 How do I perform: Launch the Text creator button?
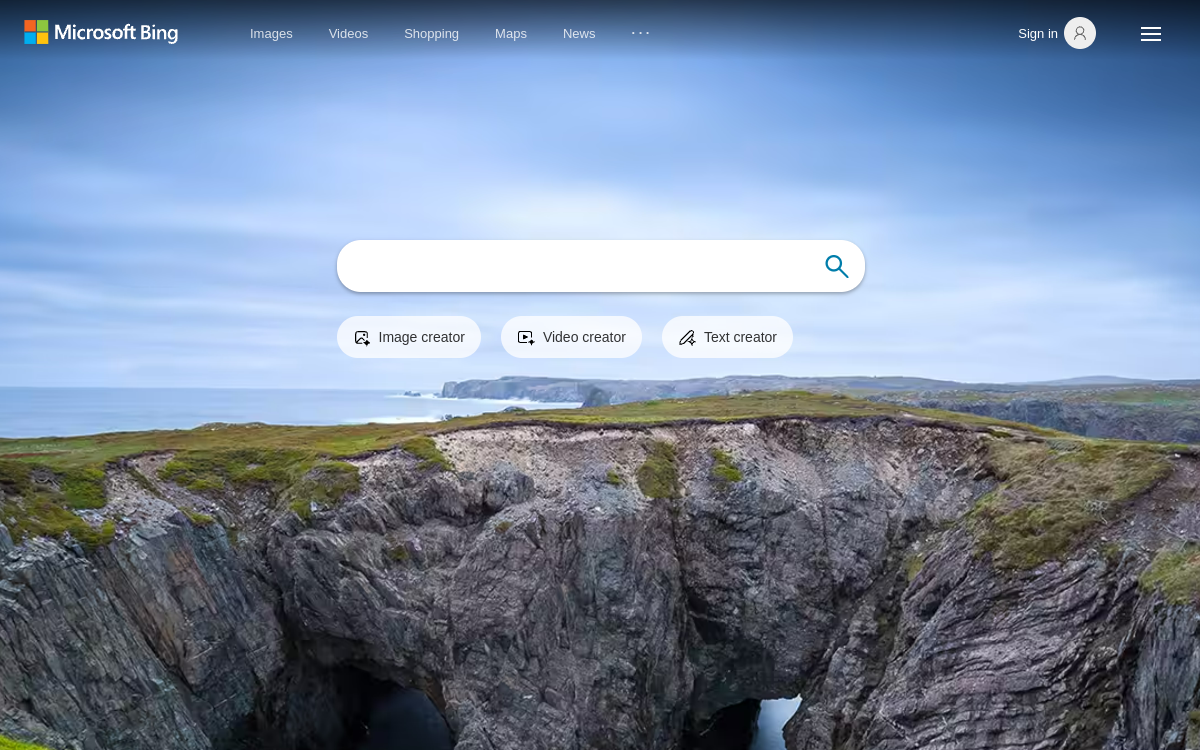[x=727, y=337]
